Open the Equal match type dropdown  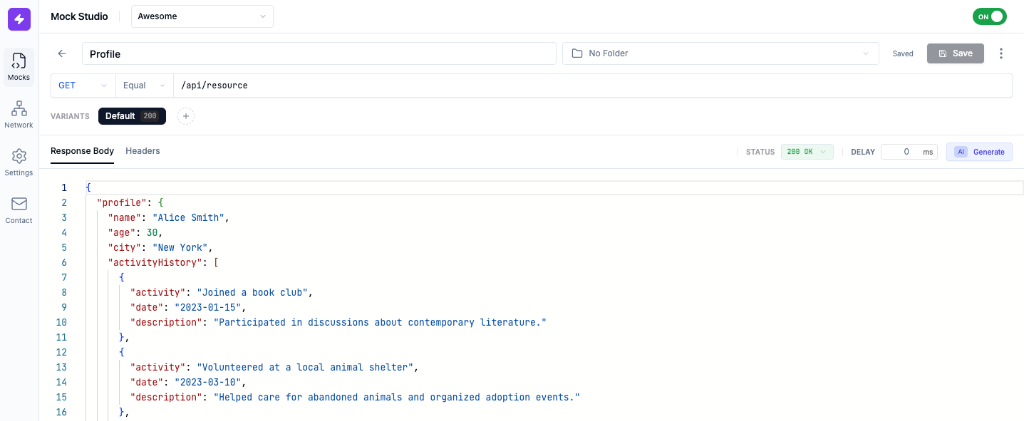[144, 85]
